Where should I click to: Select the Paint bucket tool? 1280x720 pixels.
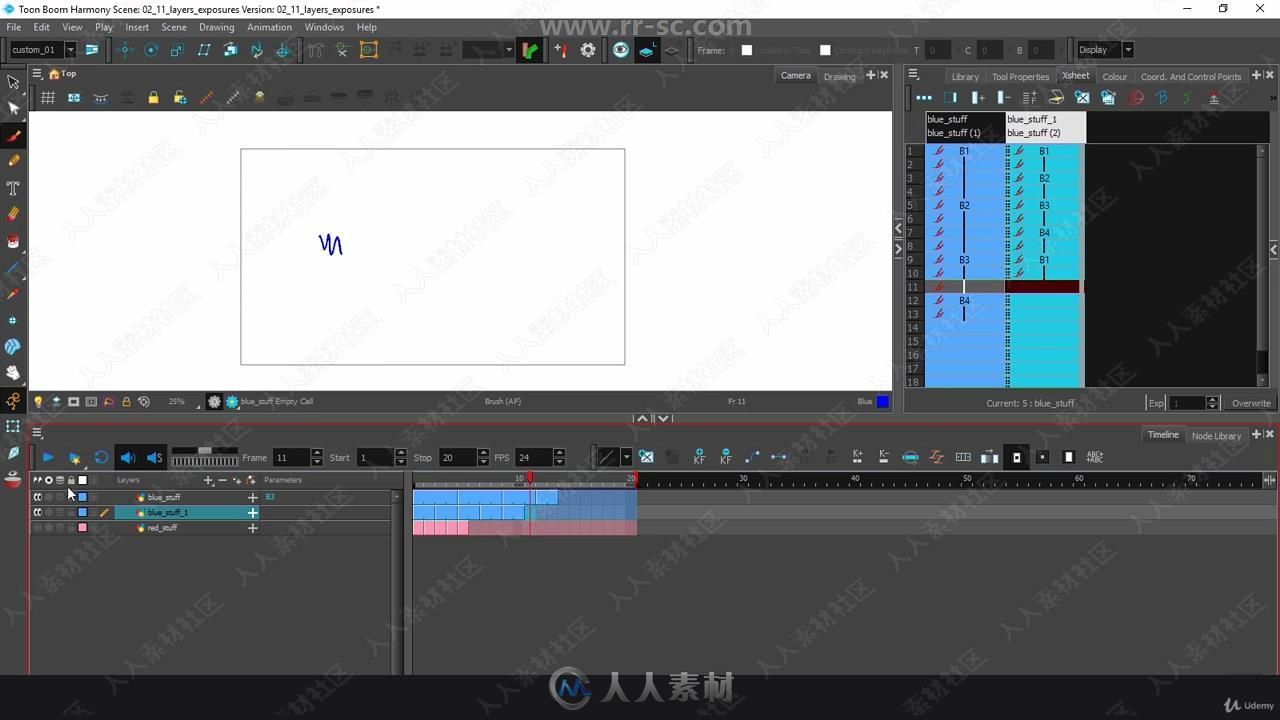pos(13,241)
